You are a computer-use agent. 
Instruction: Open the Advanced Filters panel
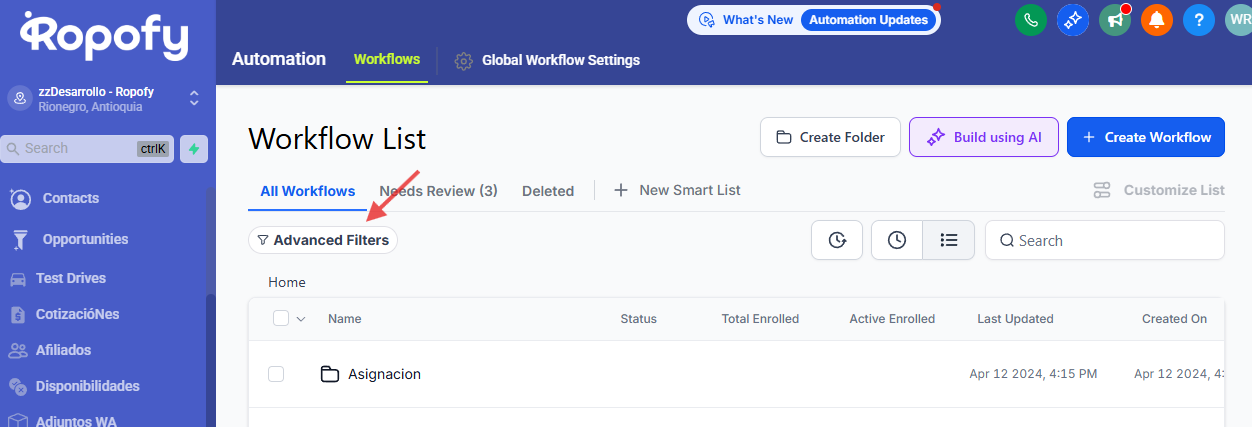[x=322, y=240]
